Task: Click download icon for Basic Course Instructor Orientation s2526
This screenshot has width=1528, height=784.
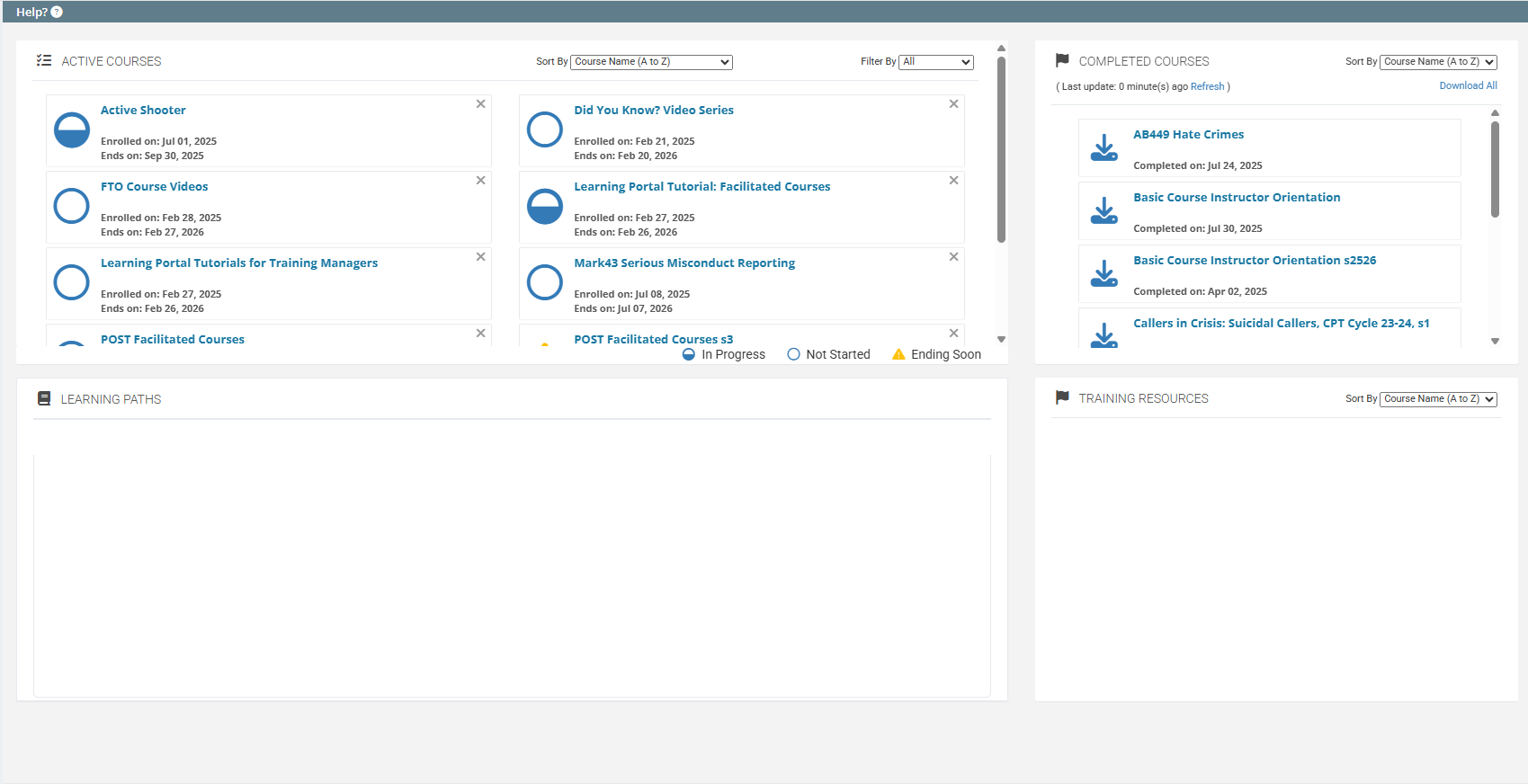Action: (1104, 274)
